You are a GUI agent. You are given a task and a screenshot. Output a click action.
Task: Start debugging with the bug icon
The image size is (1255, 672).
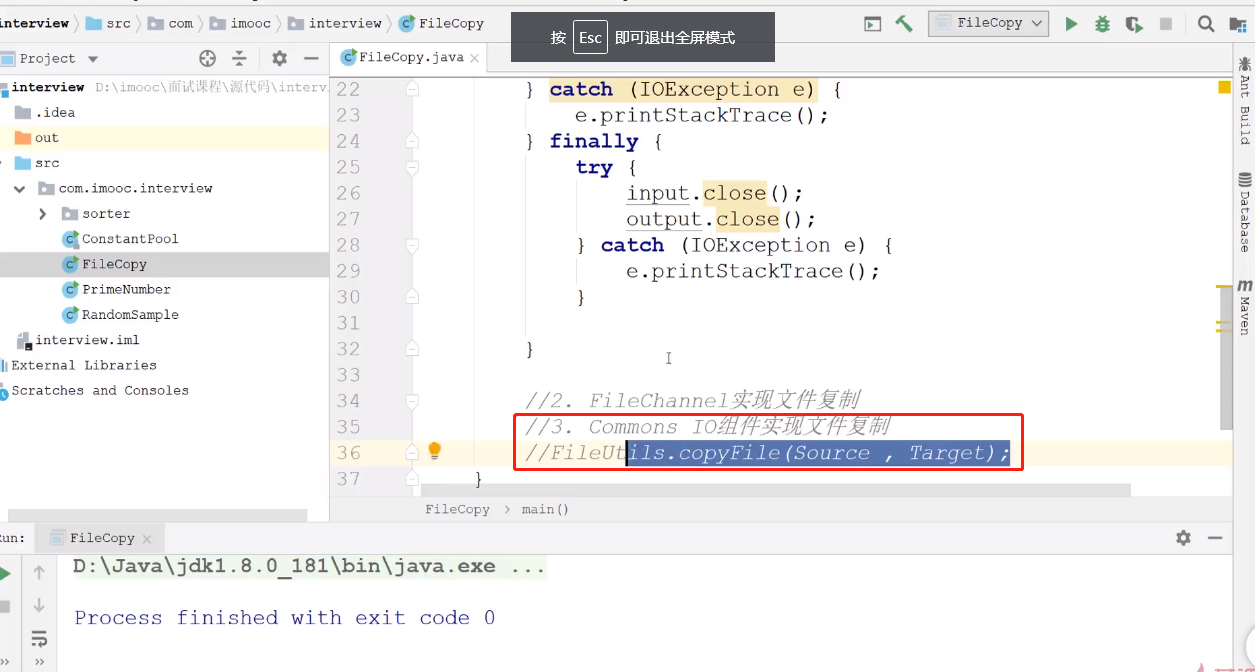click(x=1102, y=24)
